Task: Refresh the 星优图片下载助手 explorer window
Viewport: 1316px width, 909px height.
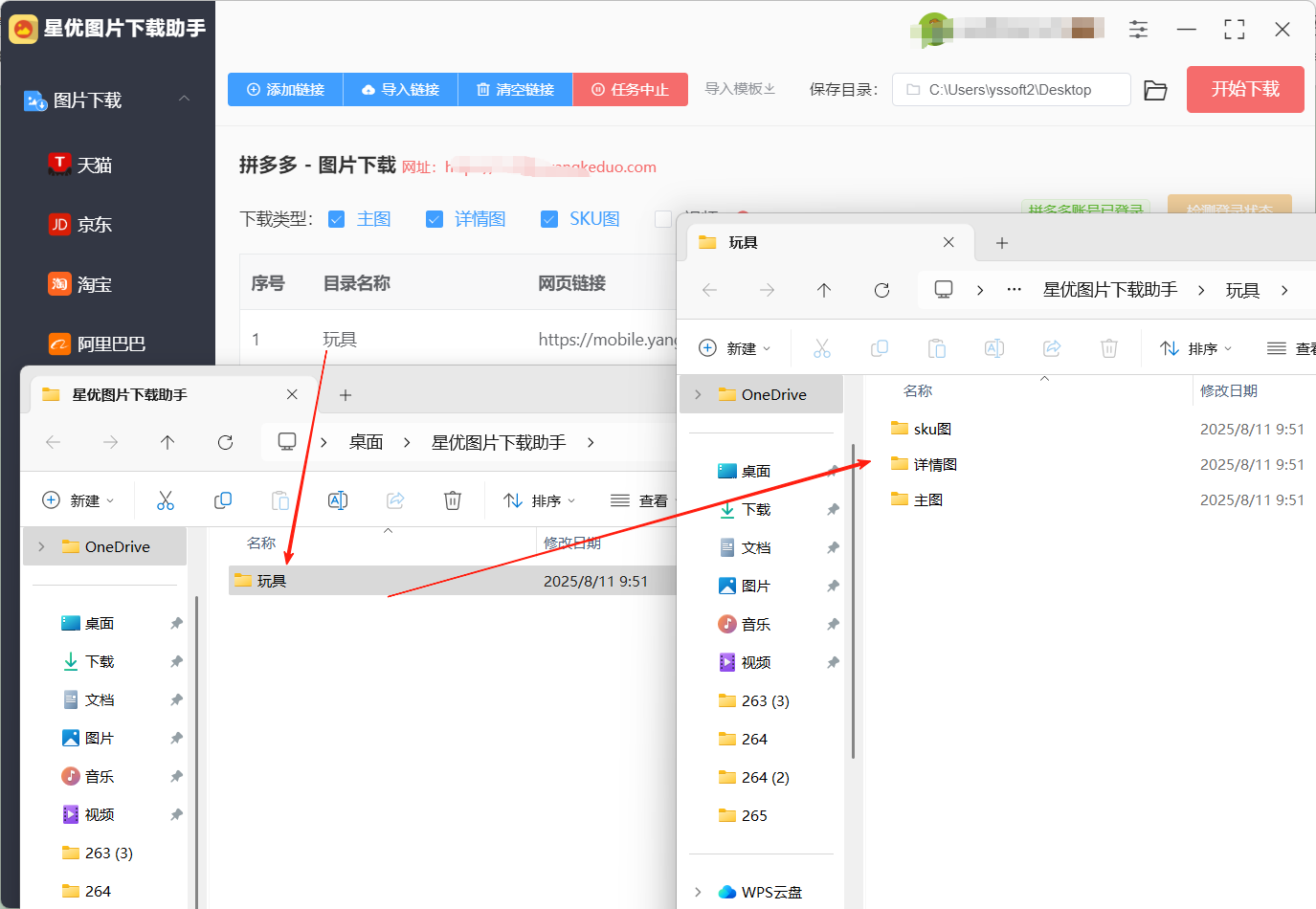Action: pyautogui.click(x=225, y=442)
